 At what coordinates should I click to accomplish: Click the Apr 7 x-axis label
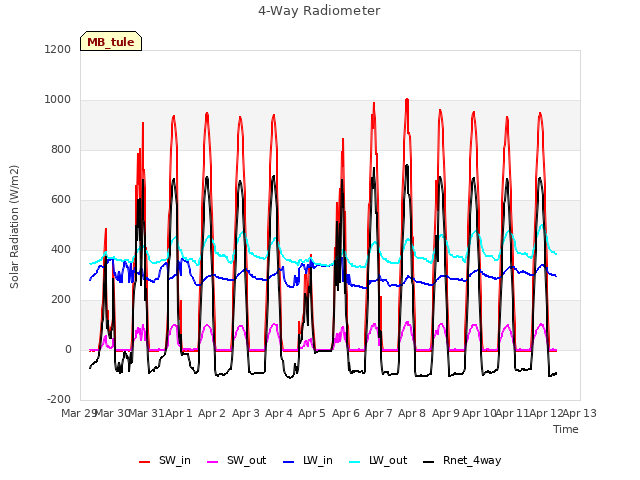tap(379, 413)
